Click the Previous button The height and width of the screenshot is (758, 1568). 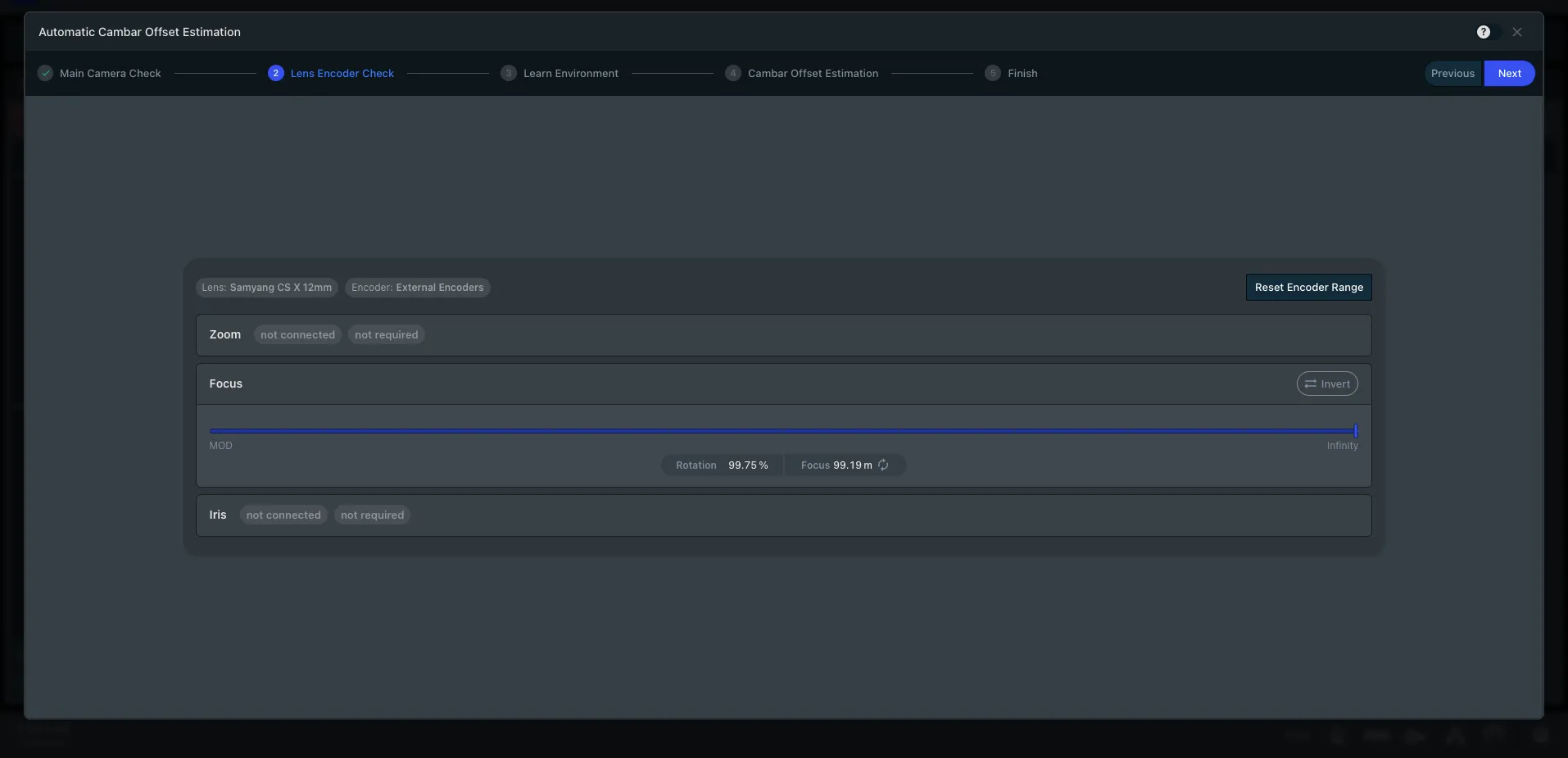[x=1452, y=74]
